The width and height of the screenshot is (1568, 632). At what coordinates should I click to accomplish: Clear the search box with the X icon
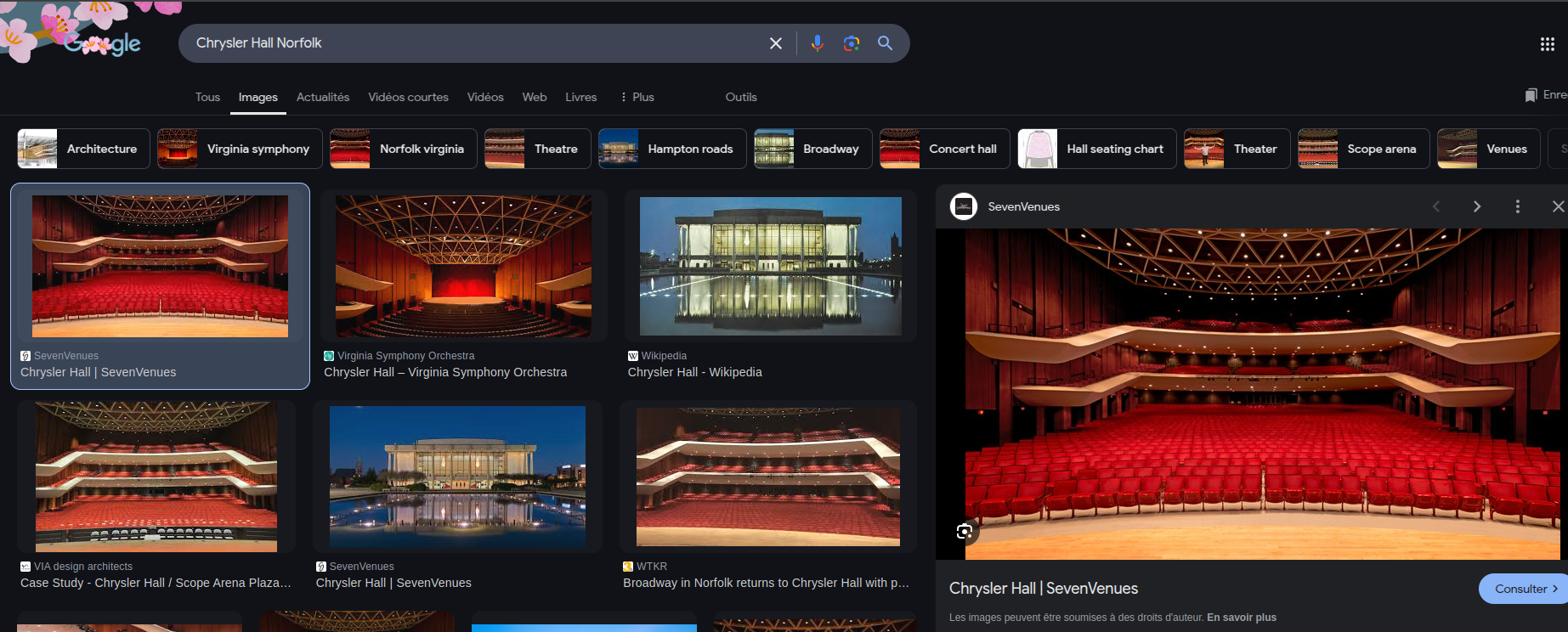click(x=775, y=43)
